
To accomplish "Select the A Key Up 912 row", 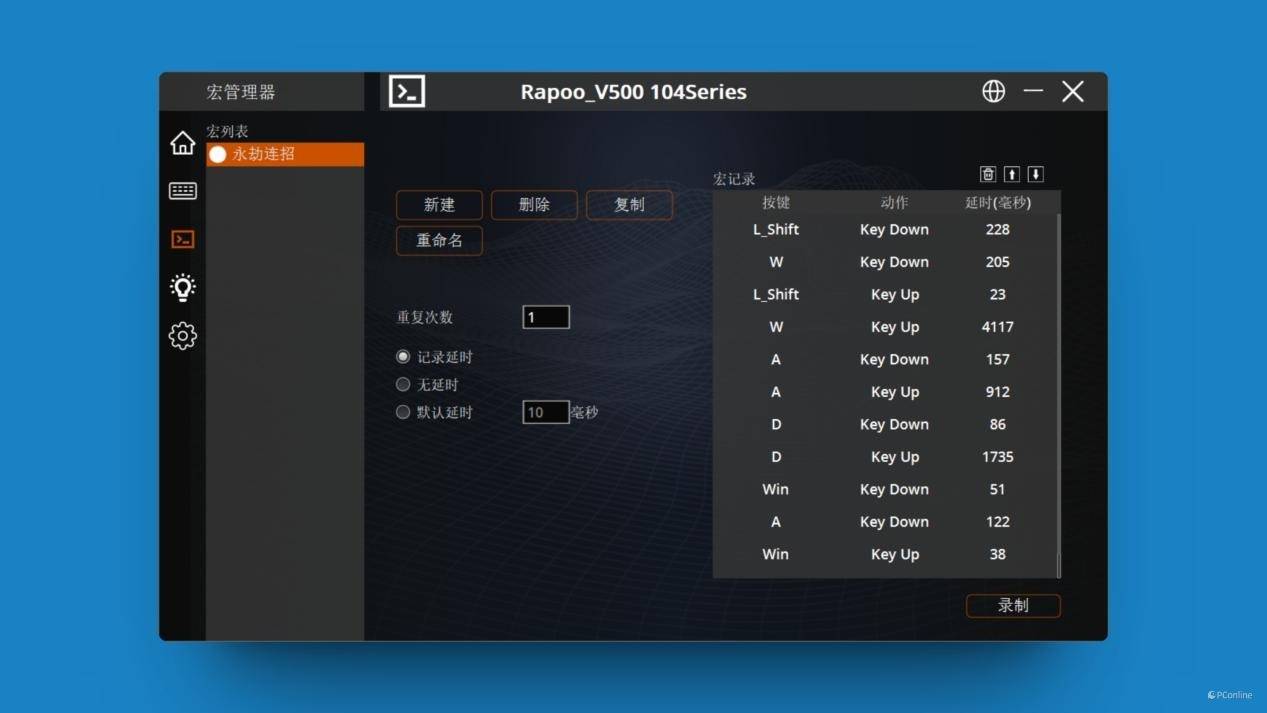I will (x=885, y=392).
